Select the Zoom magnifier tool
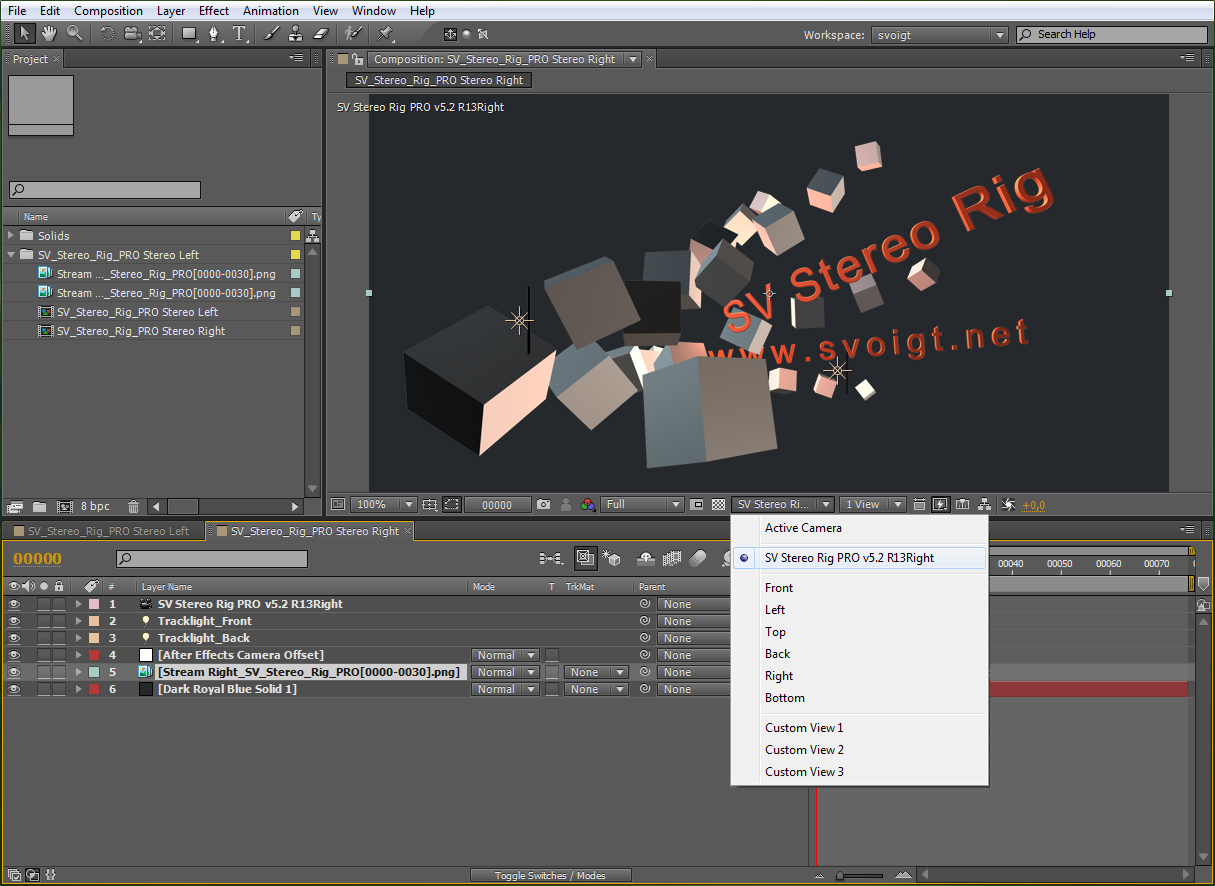The height and width of the screenshot is (886, 1215). [74, 33]
